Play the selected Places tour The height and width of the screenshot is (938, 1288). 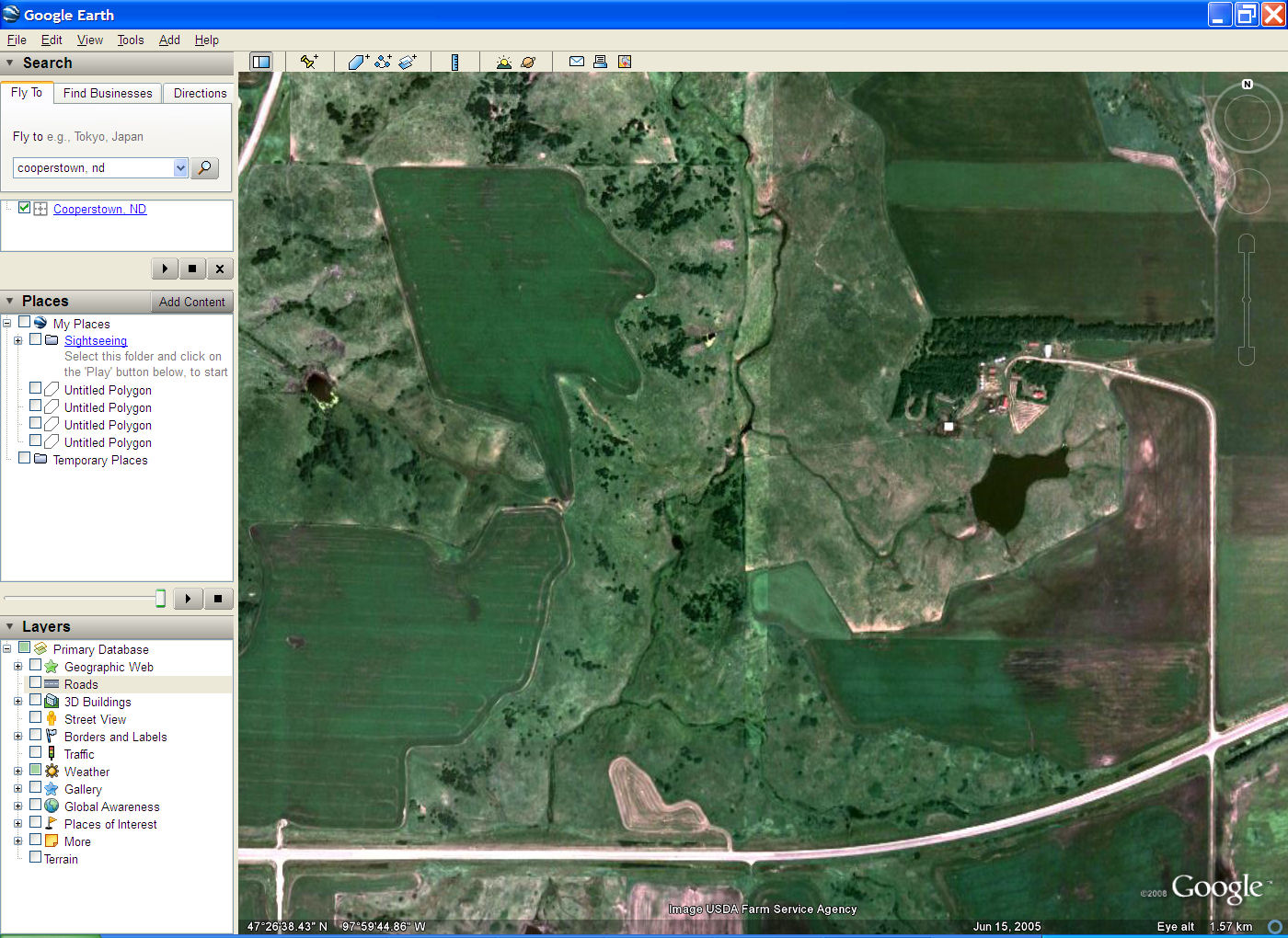click(188, 599)
